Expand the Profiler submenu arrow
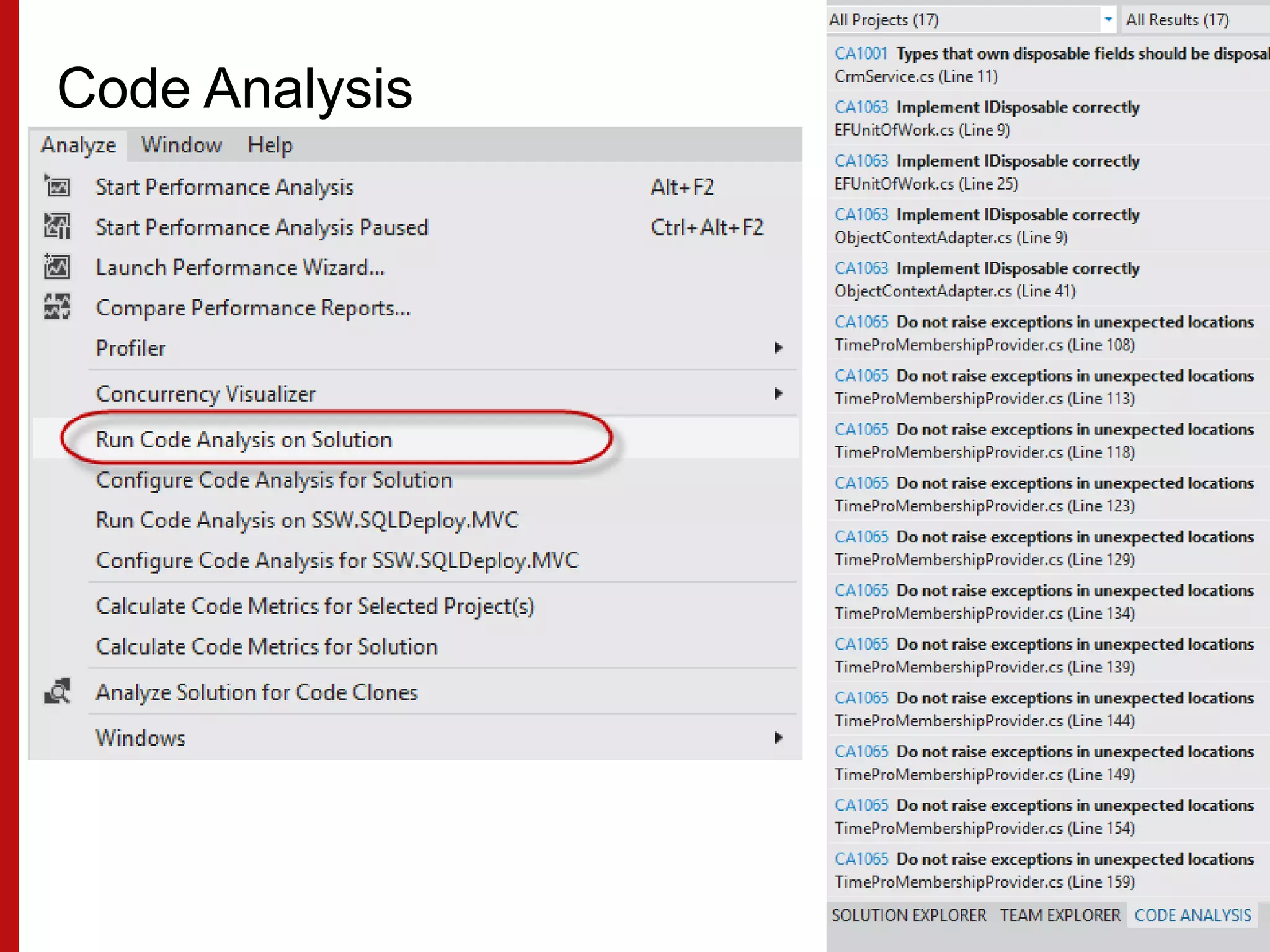Image resolution: width=1270 pixels, height=952 pixels. 778,348
